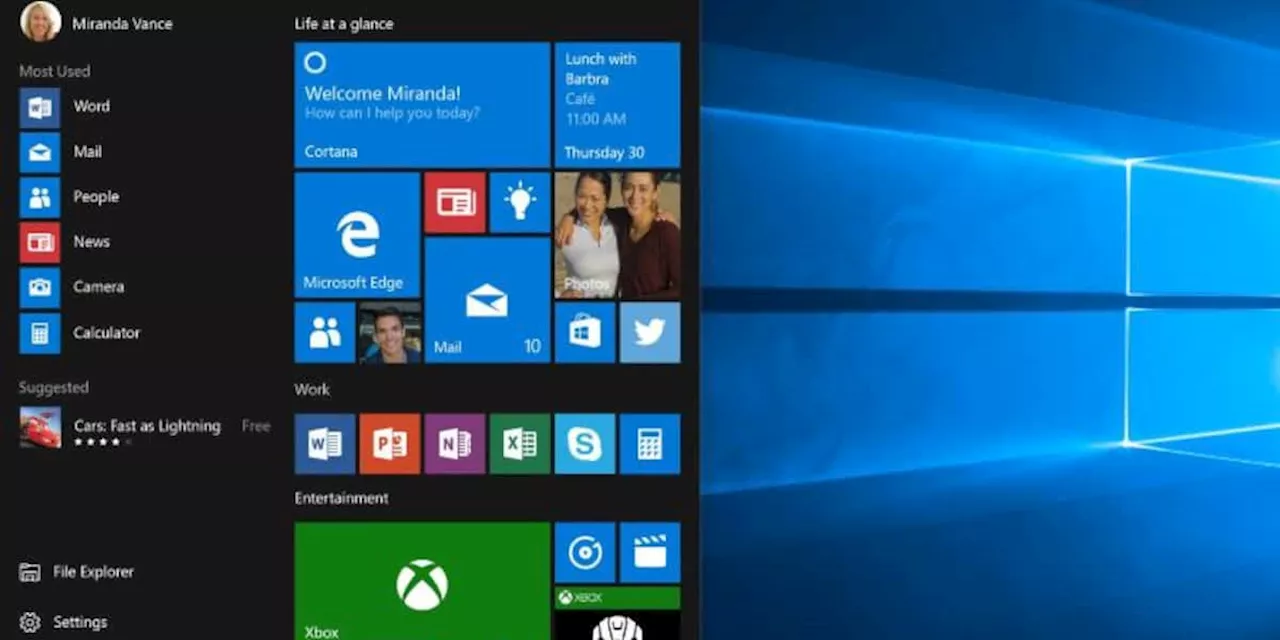This screenshot has height=640, width=1280.
Task: Launch the Word tile in Work group
Action: point(325,443)
